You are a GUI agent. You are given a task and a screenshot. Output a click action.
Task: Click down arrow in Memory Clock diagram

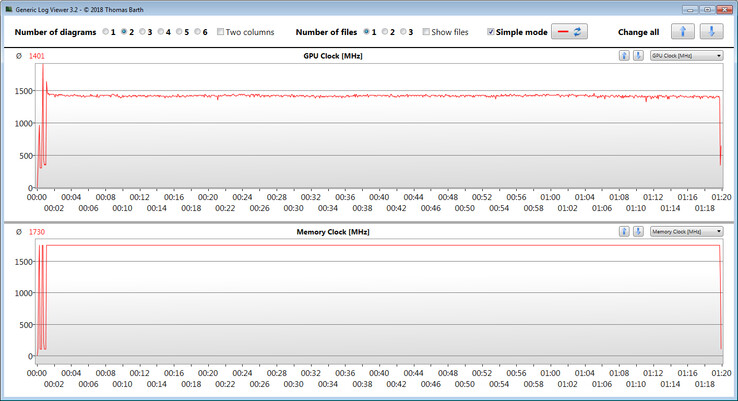tap(638, 231)
